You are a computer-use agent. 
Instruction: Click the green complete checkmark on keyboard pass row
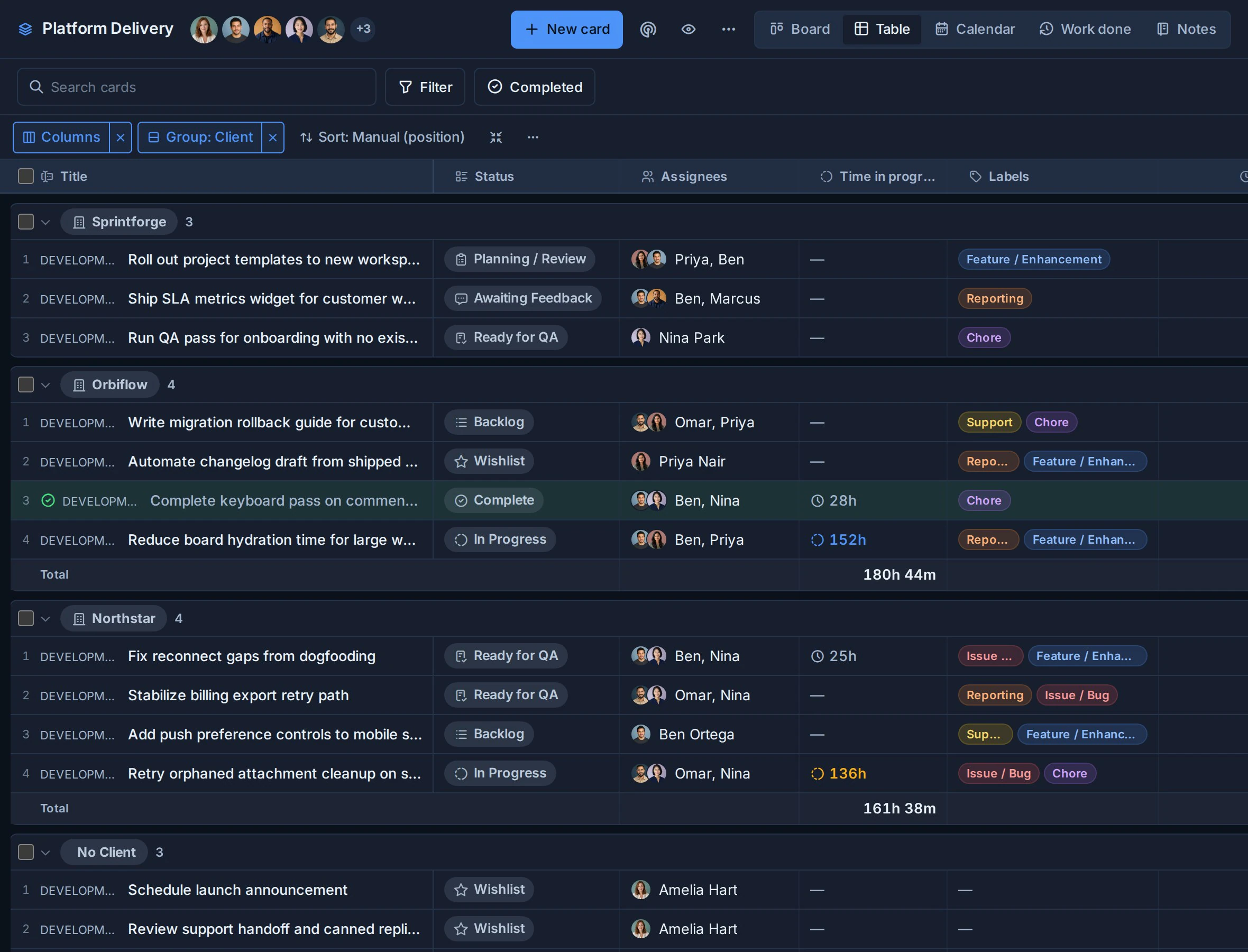48,500
